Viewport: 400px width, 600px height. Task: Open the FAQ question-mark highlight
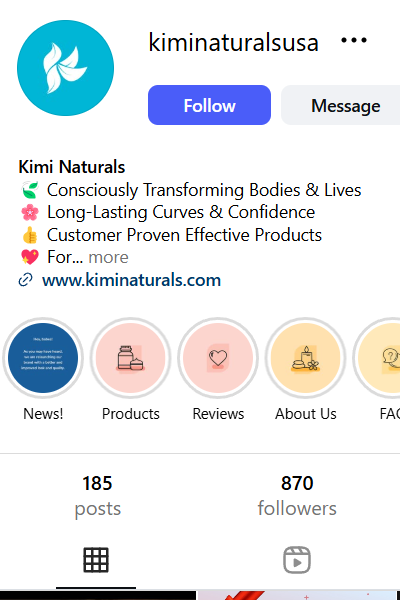click(377, 358)
